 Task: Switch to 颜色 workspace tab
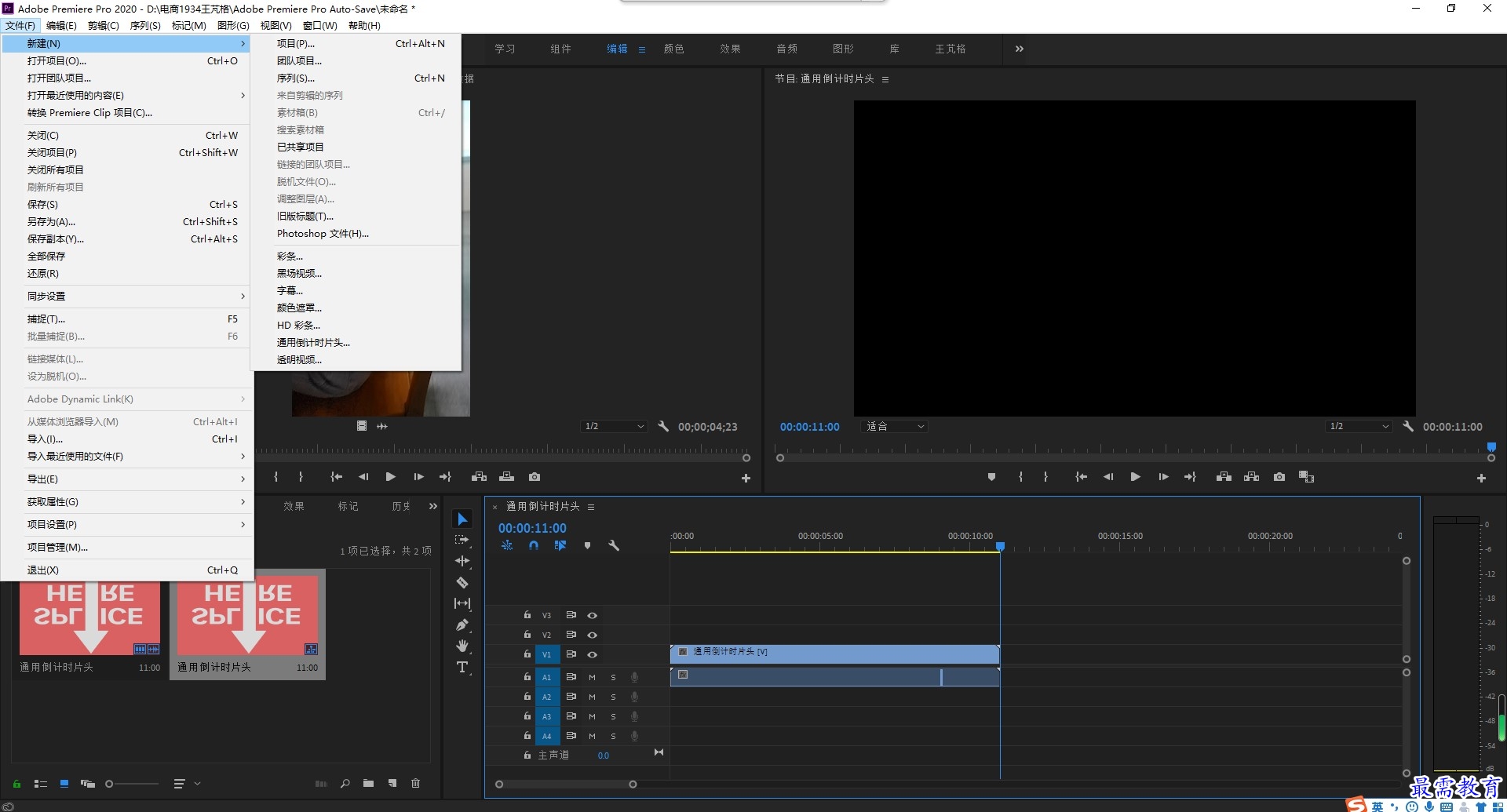(x=673, y=49)
